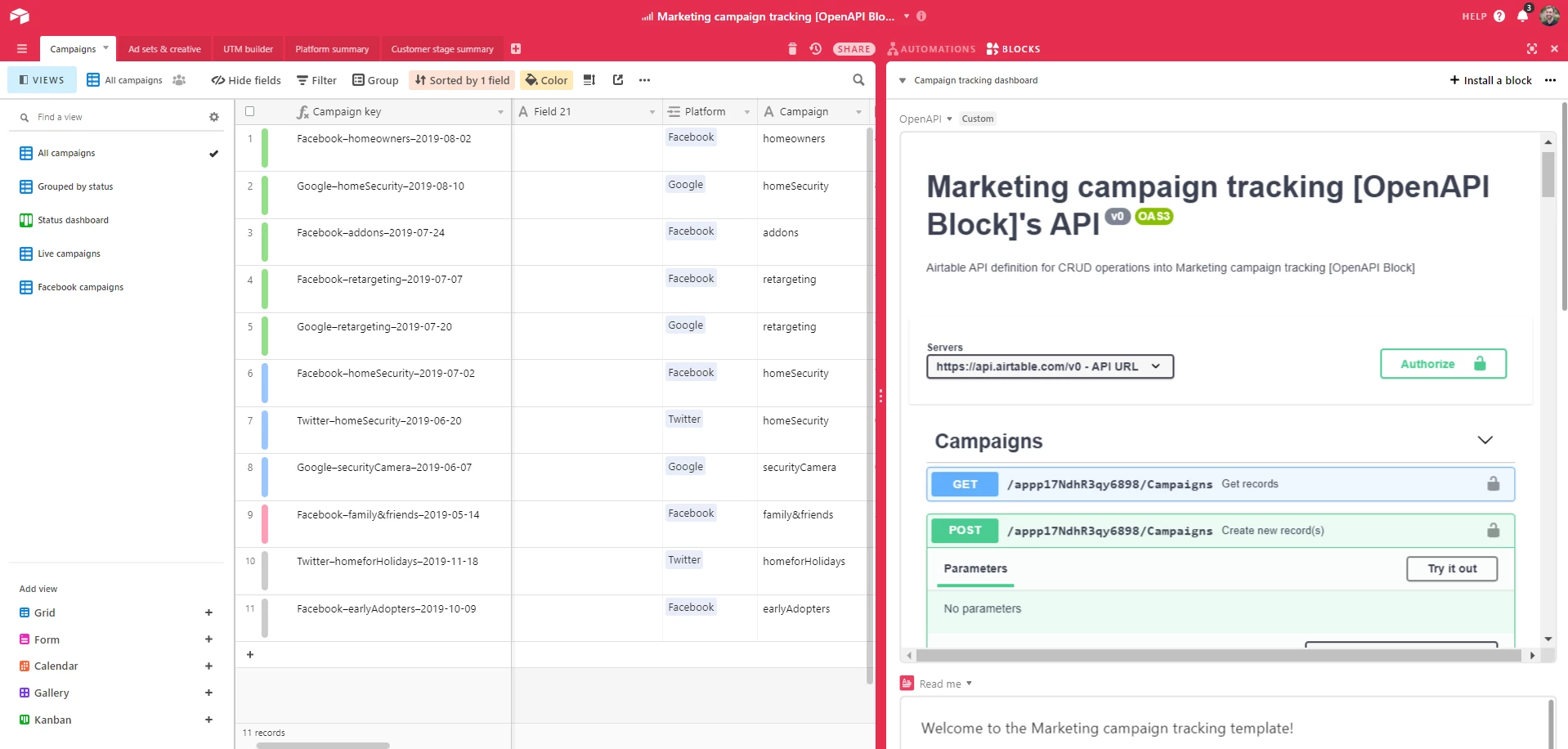1568x749 pixels.
Task: Open the Color options
Action: pyautogui.click(x=546, y=80)
